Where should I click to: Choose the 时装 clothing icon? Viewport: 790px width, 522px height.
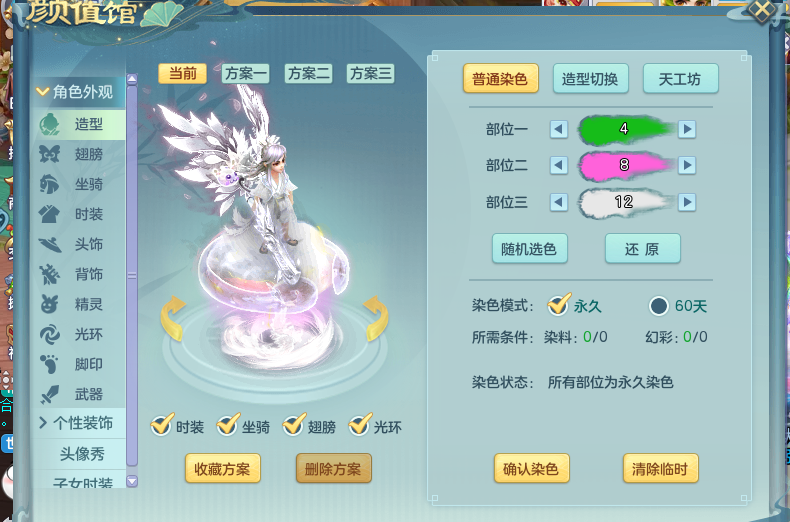(49, 214)
